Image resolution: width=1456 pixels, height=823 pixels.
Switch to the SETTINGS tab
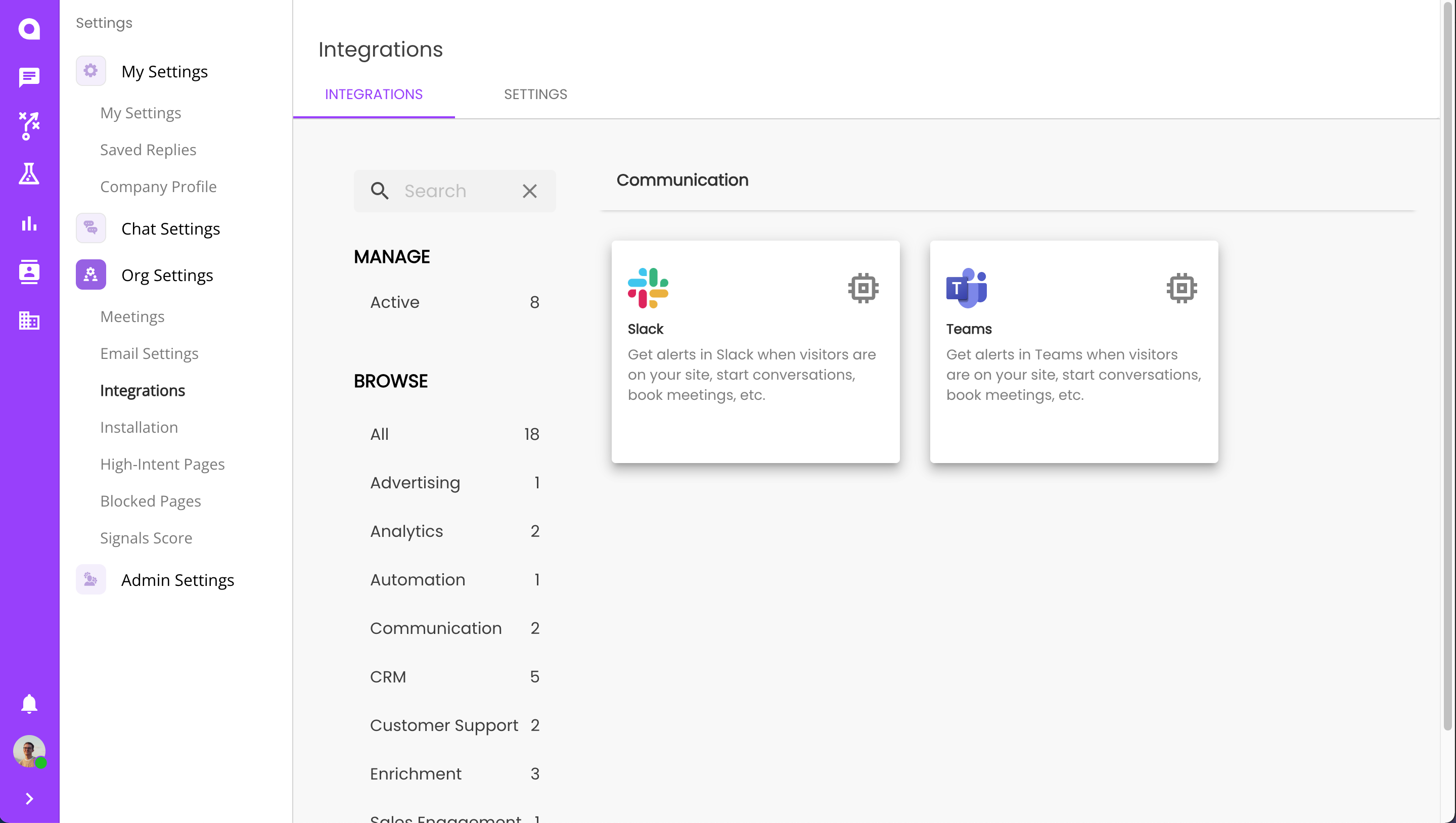click(x=535, y=95)
